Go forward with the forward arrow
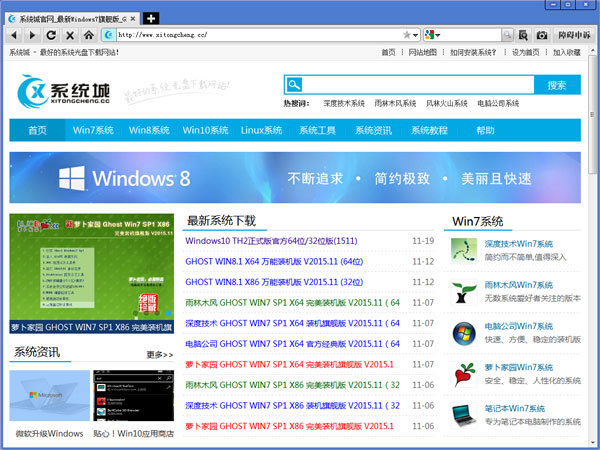Viewport: 600px width, 450px height. point(33,35)
